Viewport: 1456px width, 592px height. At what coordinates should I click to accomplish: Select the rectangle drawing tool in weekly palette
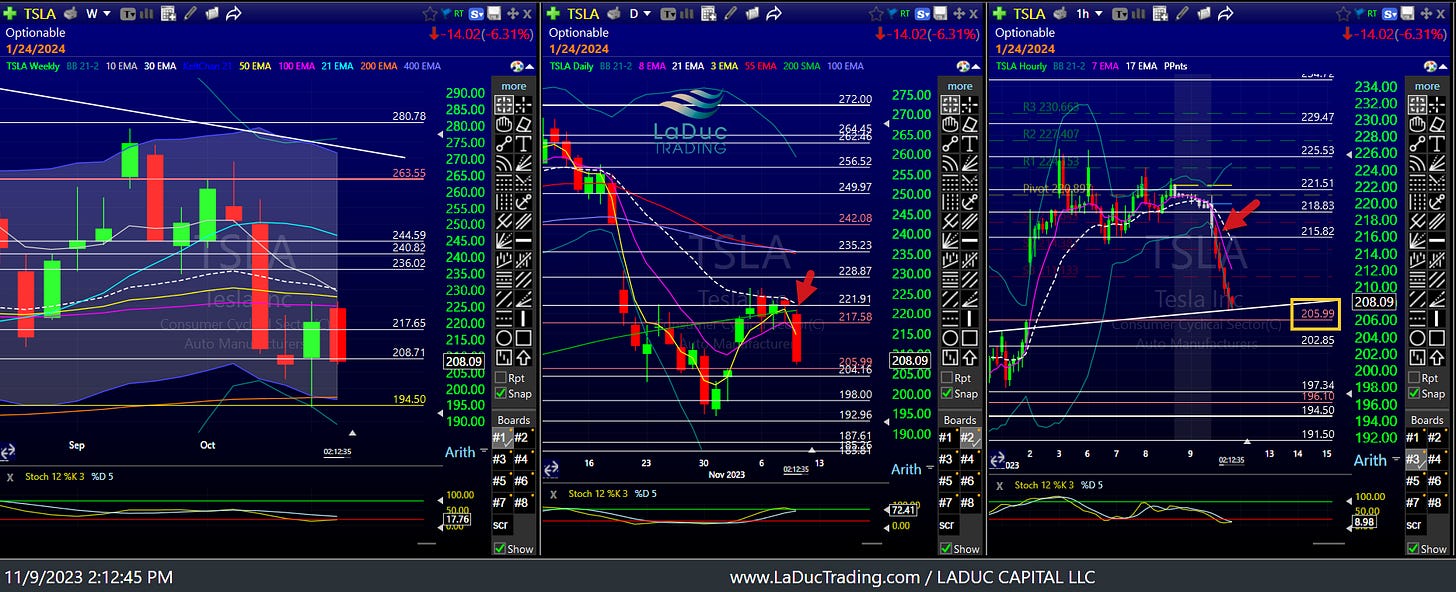tap(523, 338)
